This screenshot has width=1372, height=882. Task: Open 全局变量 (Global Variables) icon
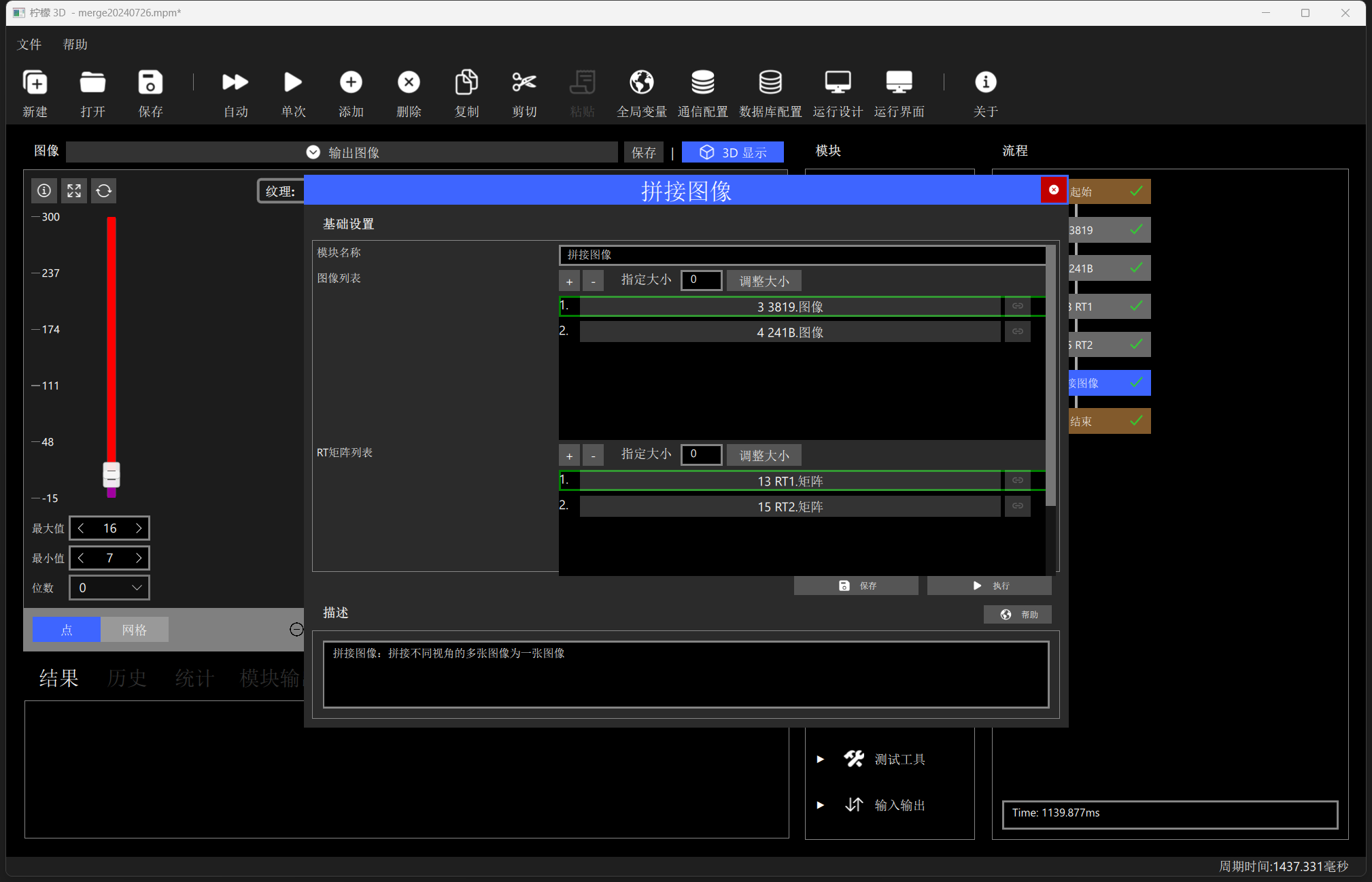(x=641, y=83)
